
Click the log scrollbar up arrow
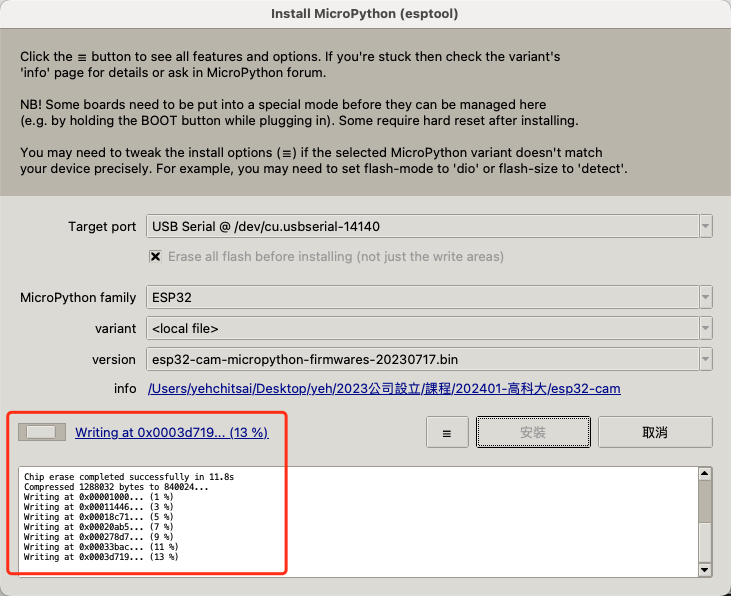point(704,474)
